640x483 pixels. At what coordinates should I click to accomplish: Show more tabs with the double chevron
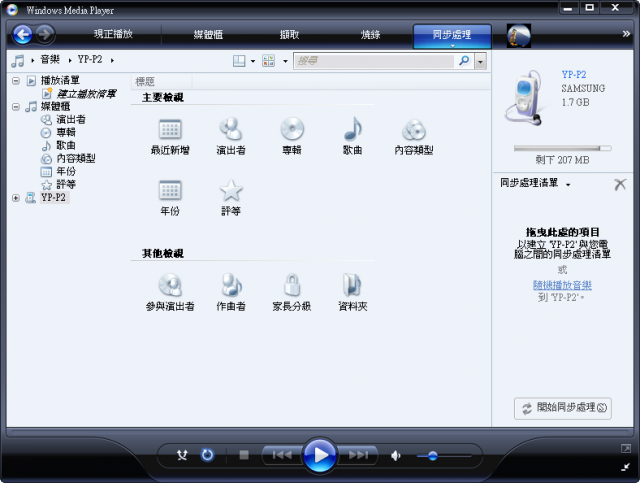626,34
